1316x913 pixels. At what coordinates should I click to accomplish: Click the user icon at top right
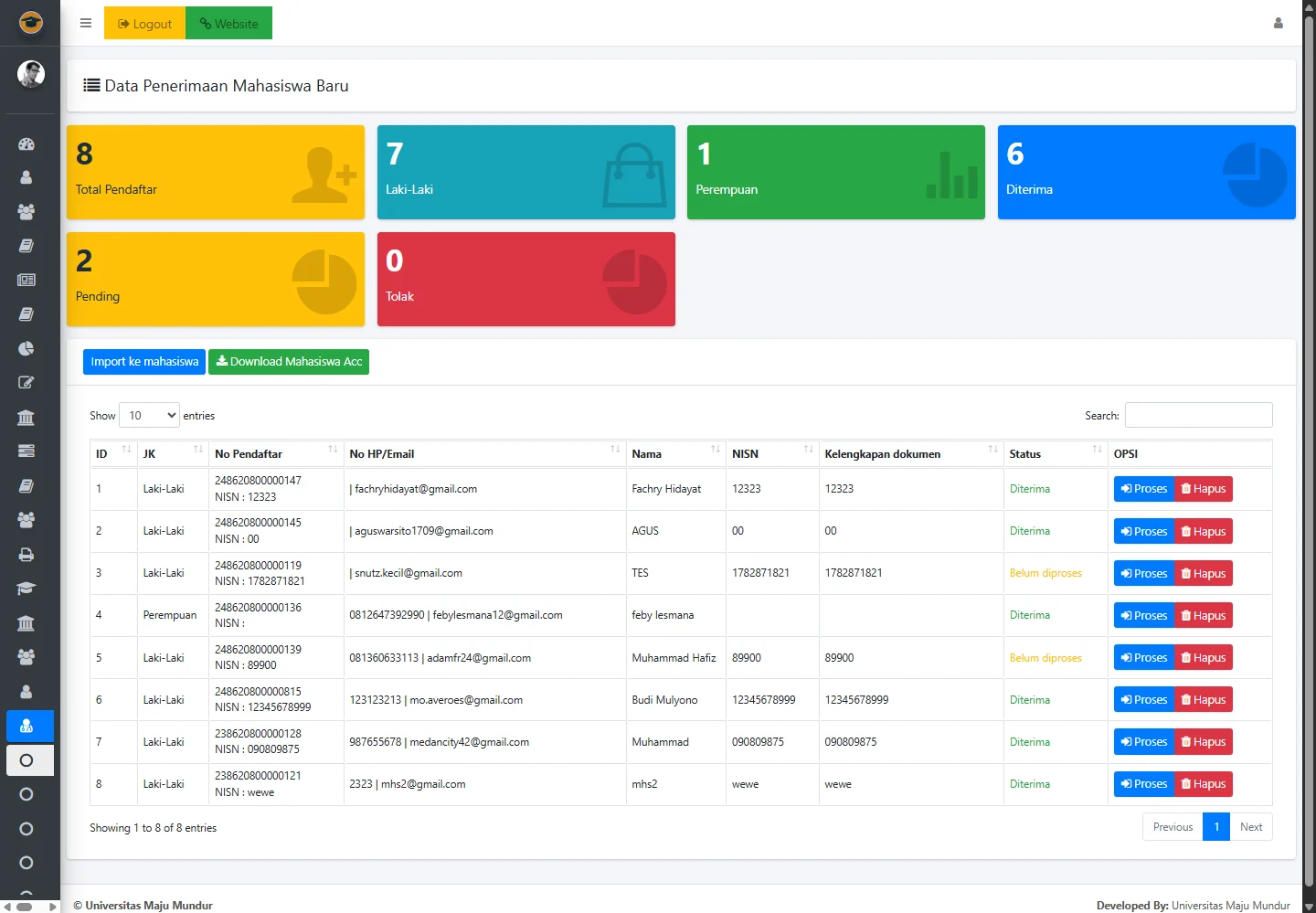1278,24
